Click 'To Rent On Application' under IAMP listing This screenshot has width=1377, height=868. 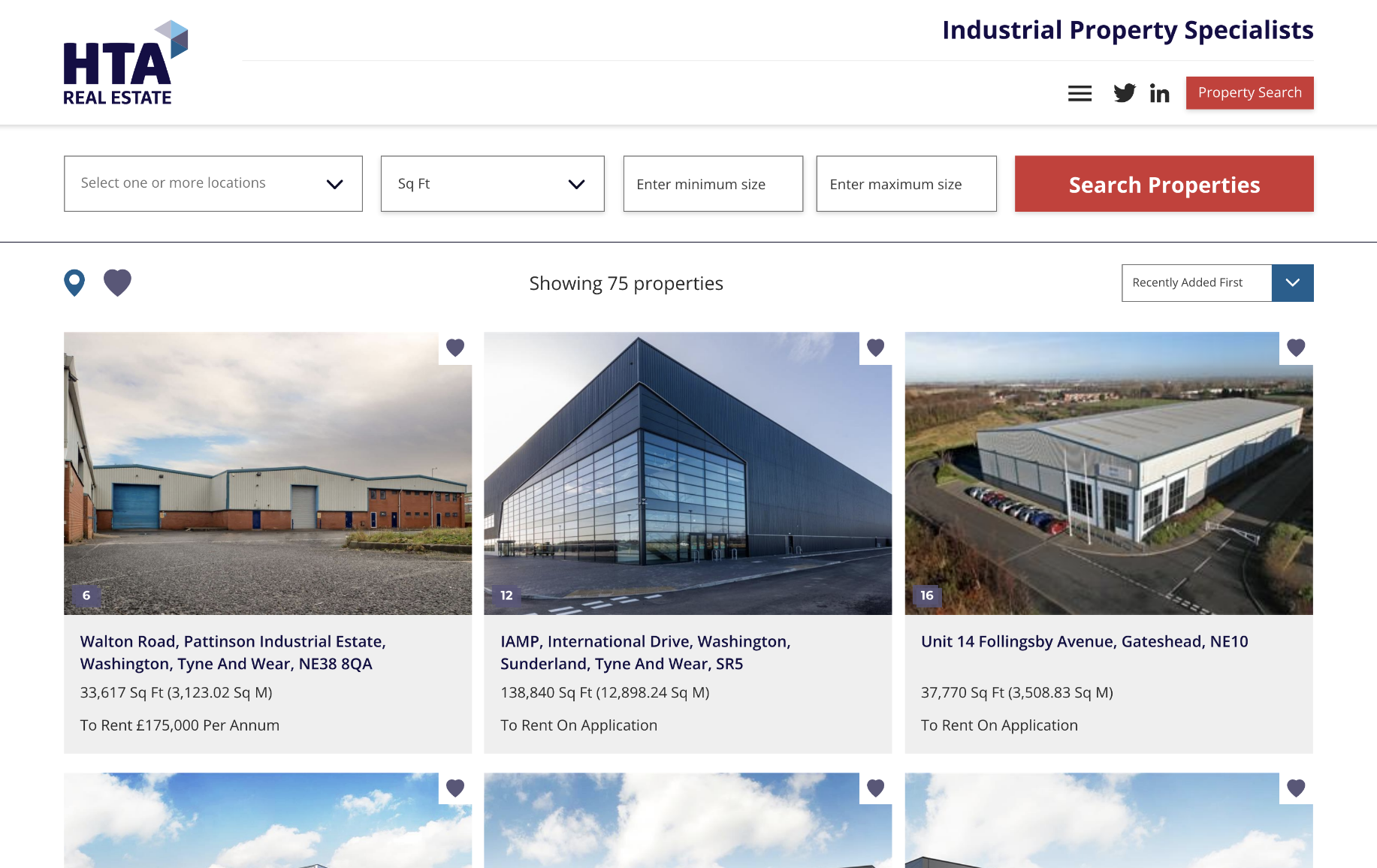(578, 725)
